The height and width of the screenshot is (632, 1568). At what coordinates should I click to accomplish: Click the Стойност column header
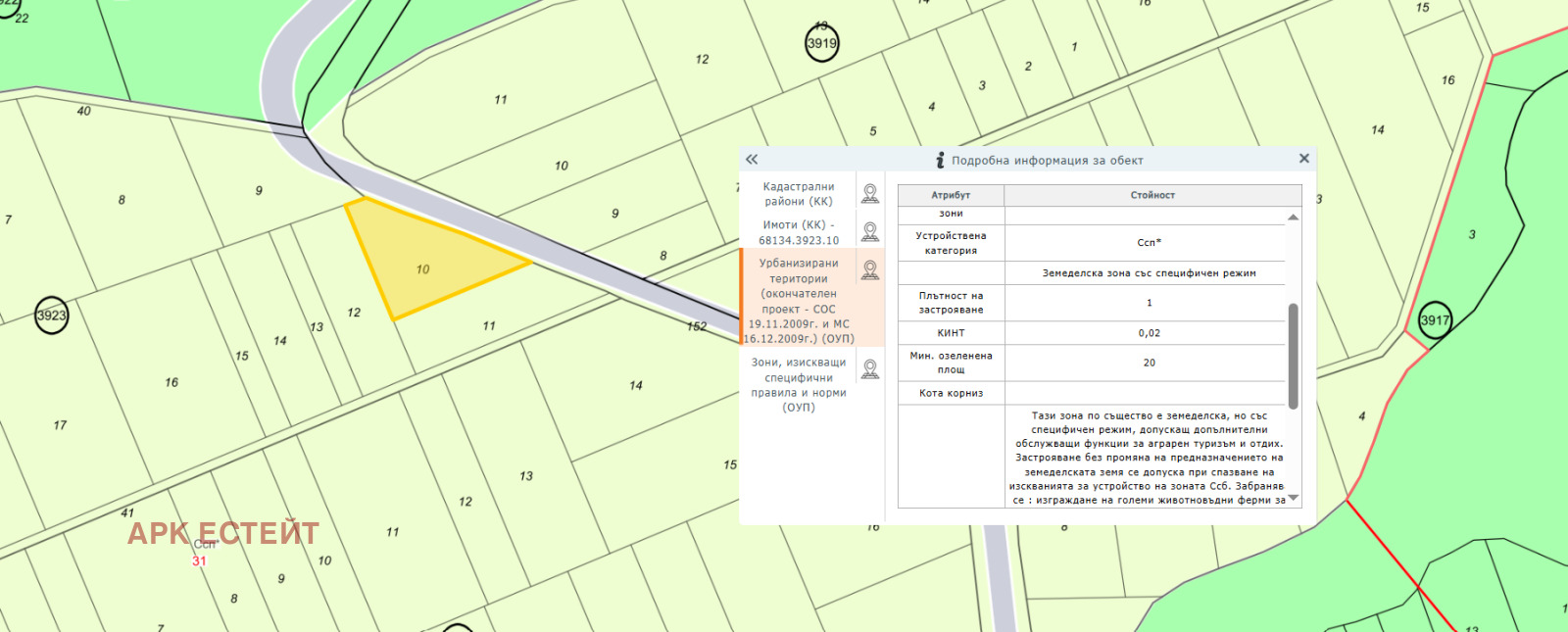[x=1152, y=195]
